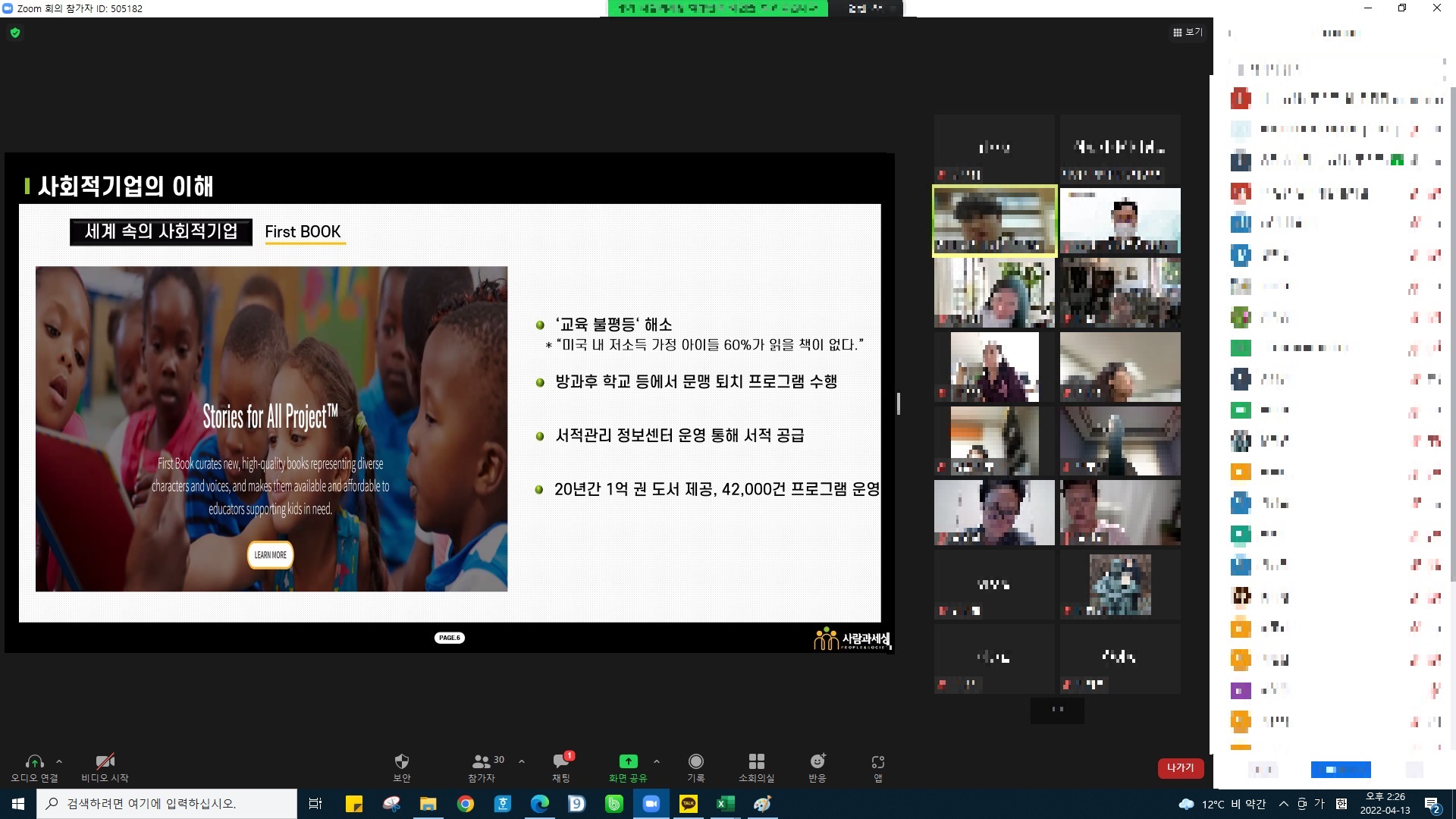This screenshot has height=819, width=1456.
Task: Open Excel in the taskbar
Action: coord(726,804)
